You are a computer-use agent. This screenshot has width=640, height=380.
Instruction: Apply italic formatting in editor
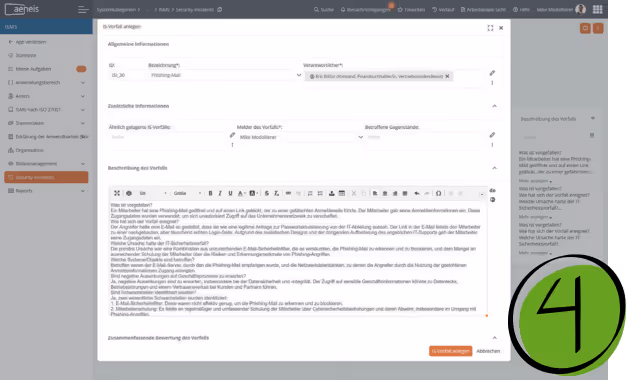(x=220, y=193)
